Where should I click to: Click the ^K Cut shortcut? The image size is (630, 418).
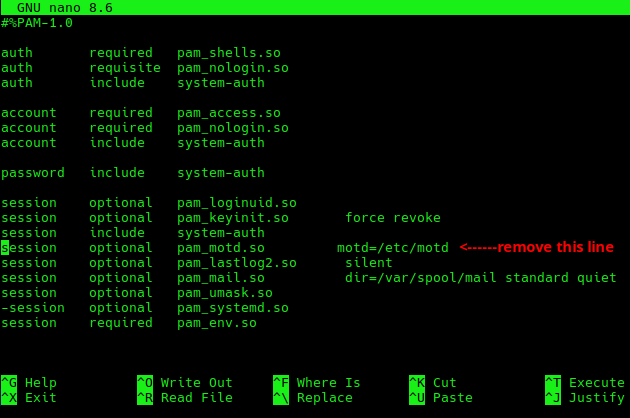pos(433,383)
